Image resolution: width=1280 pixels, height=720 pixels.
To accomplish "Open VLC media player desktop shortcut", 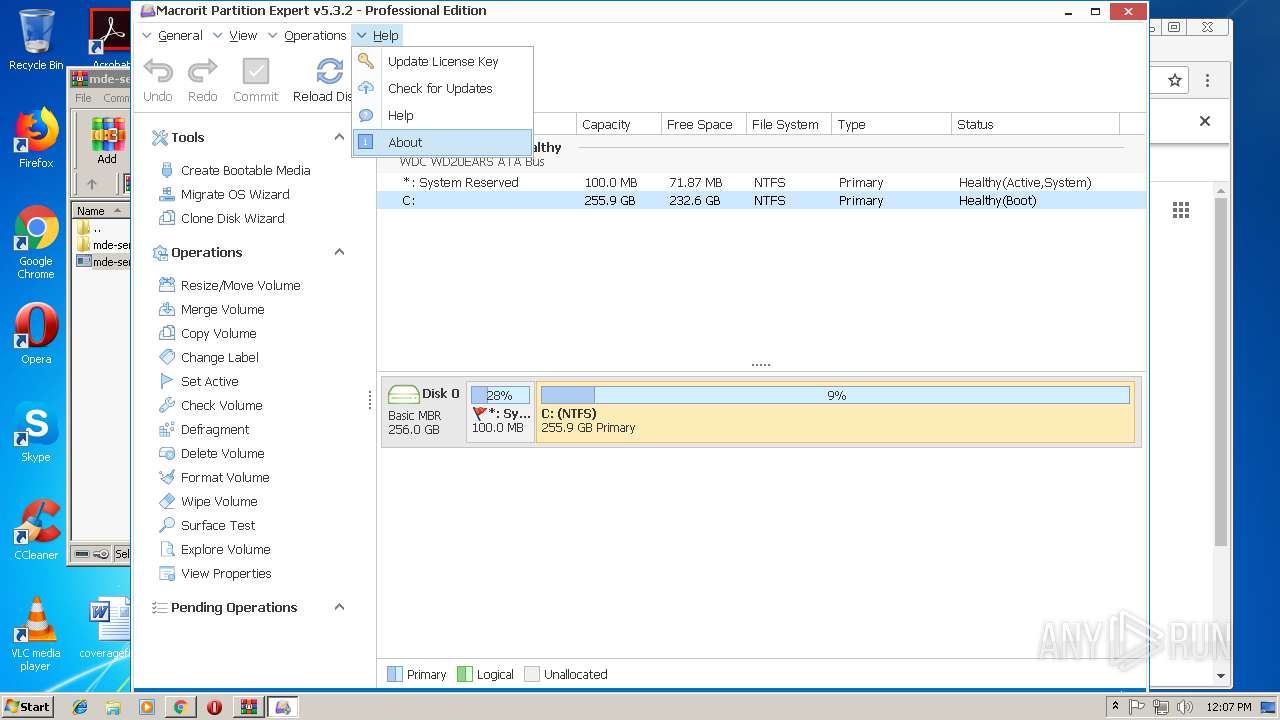I will 36,634.
